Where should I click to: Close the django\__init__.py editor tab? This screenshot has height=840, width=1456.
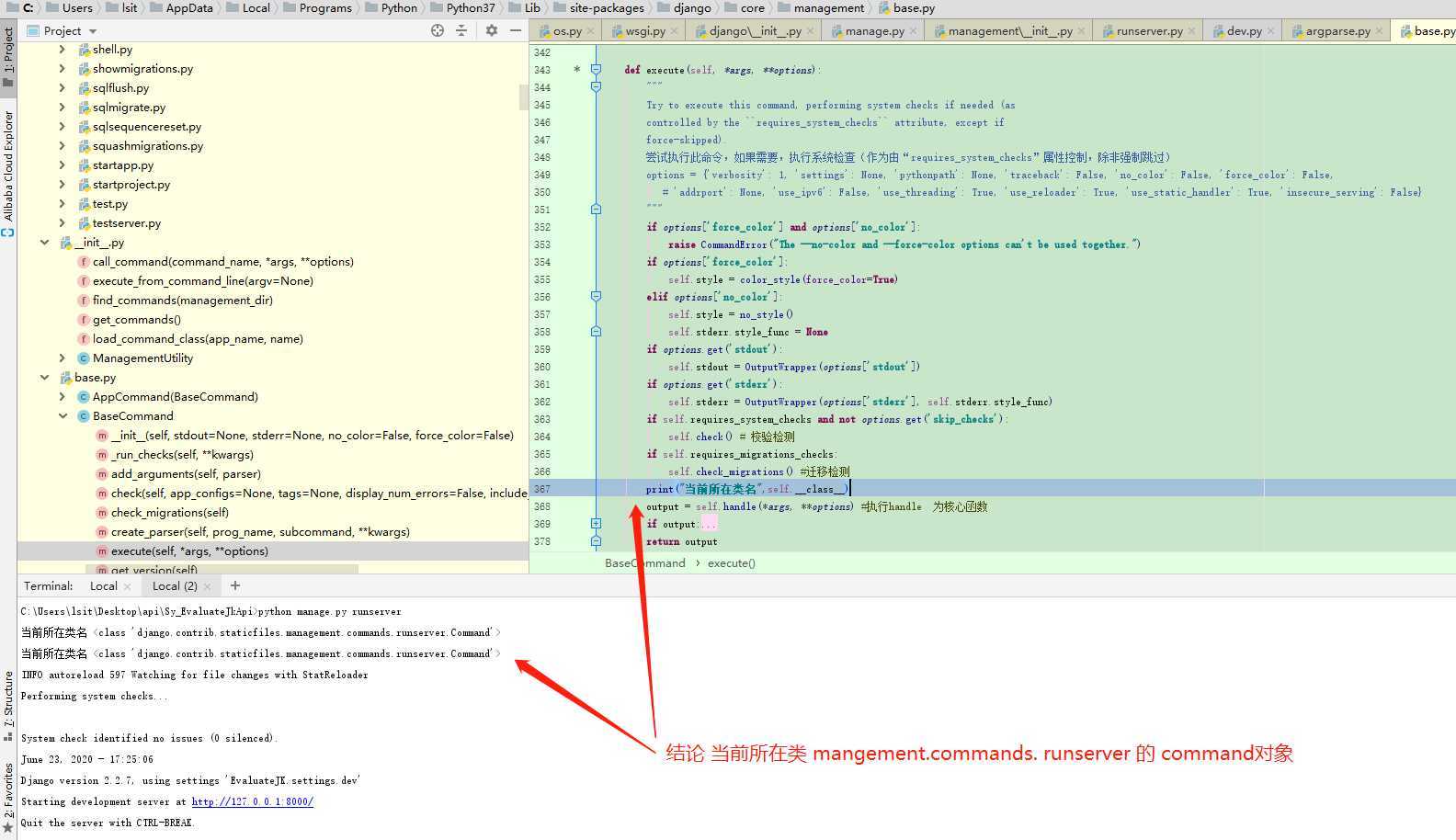point(810,31)
